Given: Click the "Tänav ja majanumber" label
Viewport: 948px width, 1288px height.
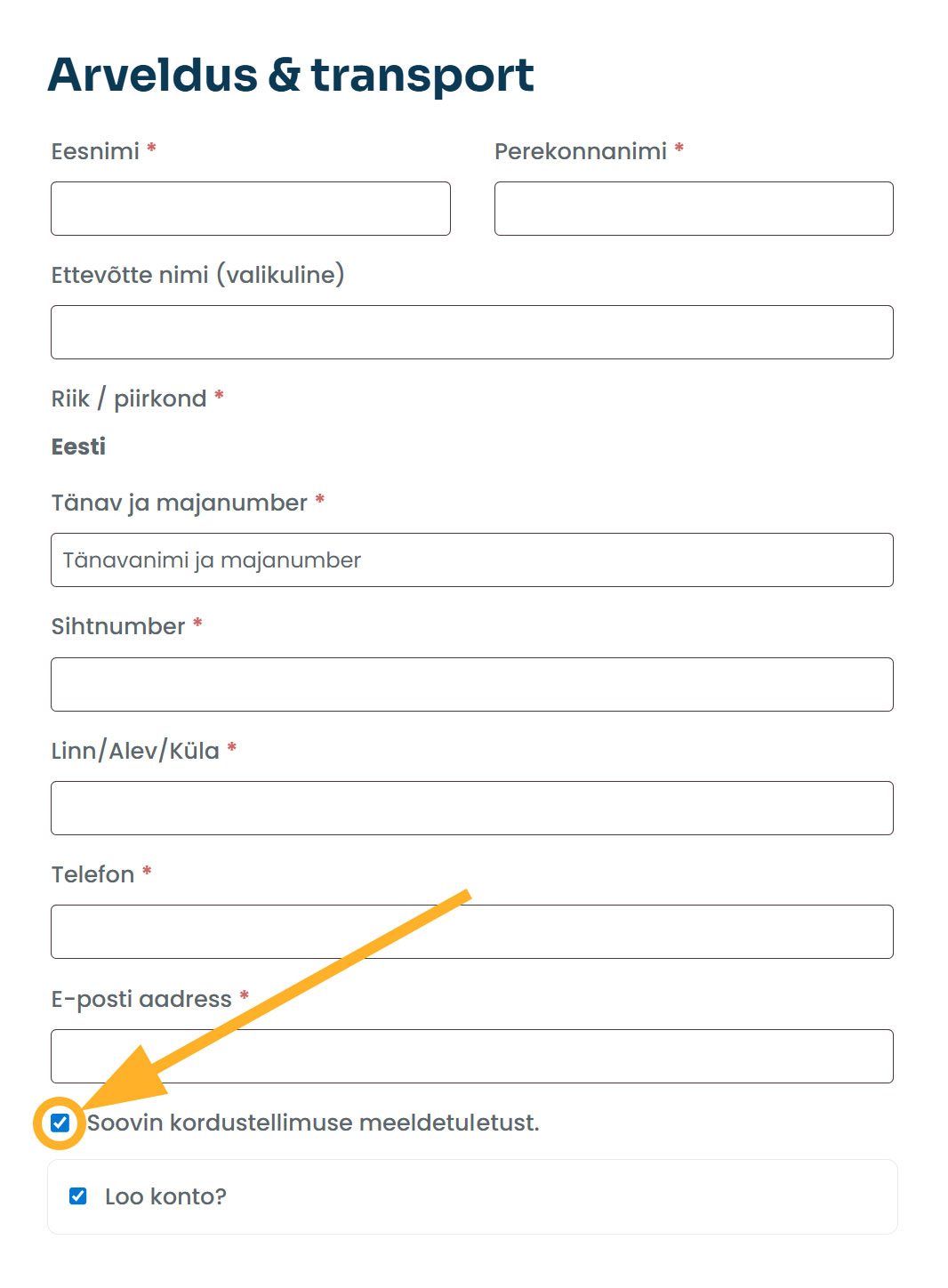Looking at the screenshot, I should [179, 503].
